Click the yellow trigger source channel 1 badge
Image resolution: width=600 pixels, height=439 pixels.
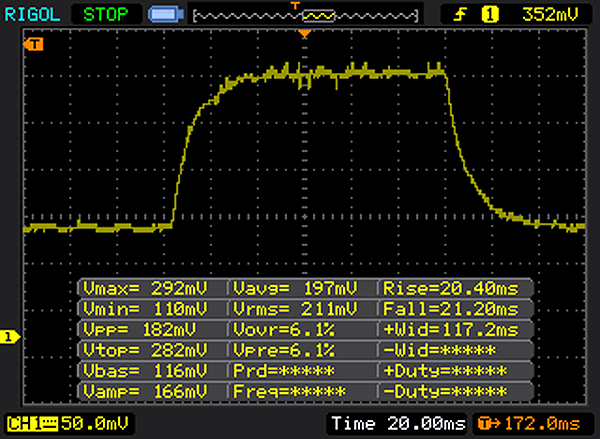pyautogui.click(x=490, y=15)
